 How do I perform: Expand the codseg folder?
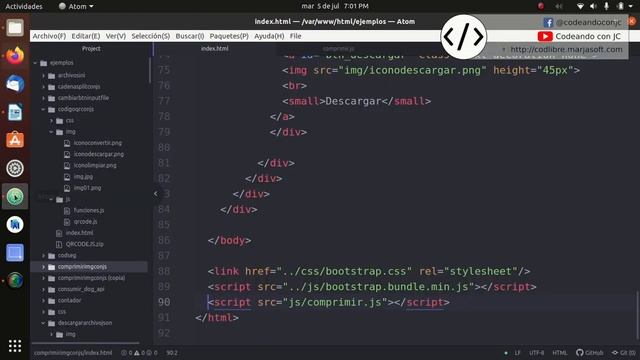coord(44,256)
